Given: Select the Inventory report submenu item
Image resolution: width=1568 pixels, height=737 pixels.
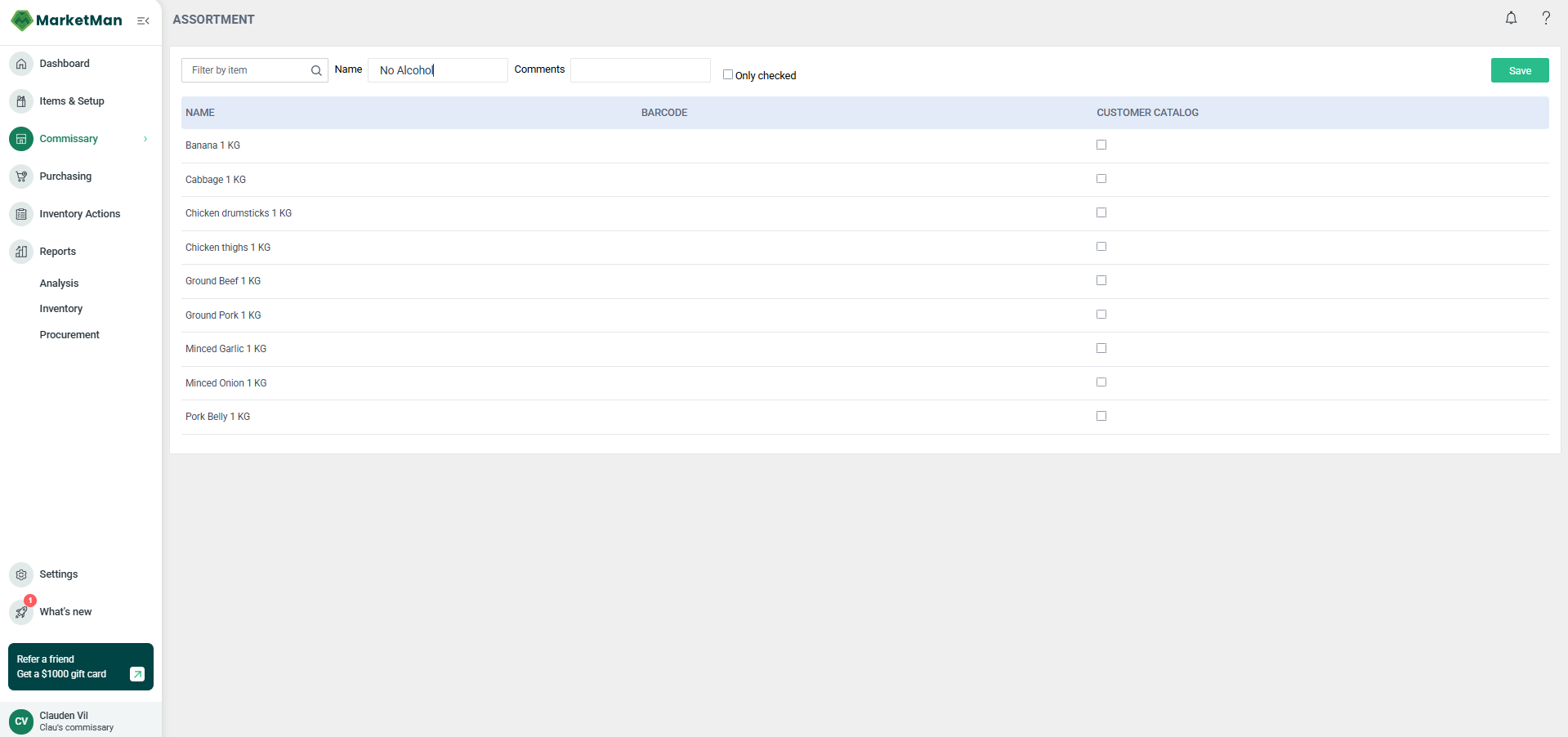Looking at the screenshot, I should click(x=60, y=308).
